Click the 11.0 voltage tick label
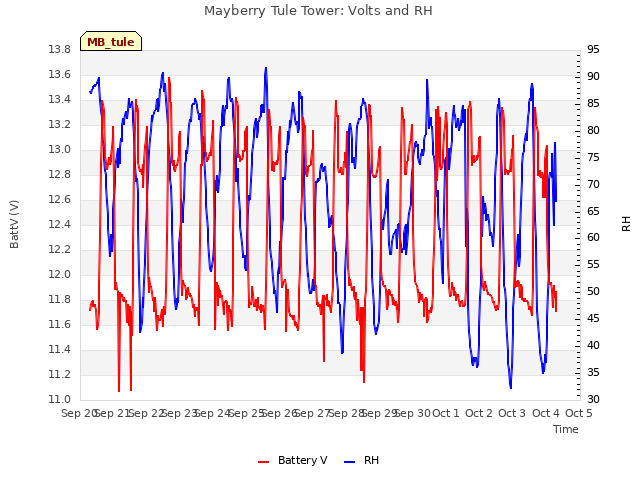Image resolution: width=640 pixels, height=480 pixels. pos(60,399)
